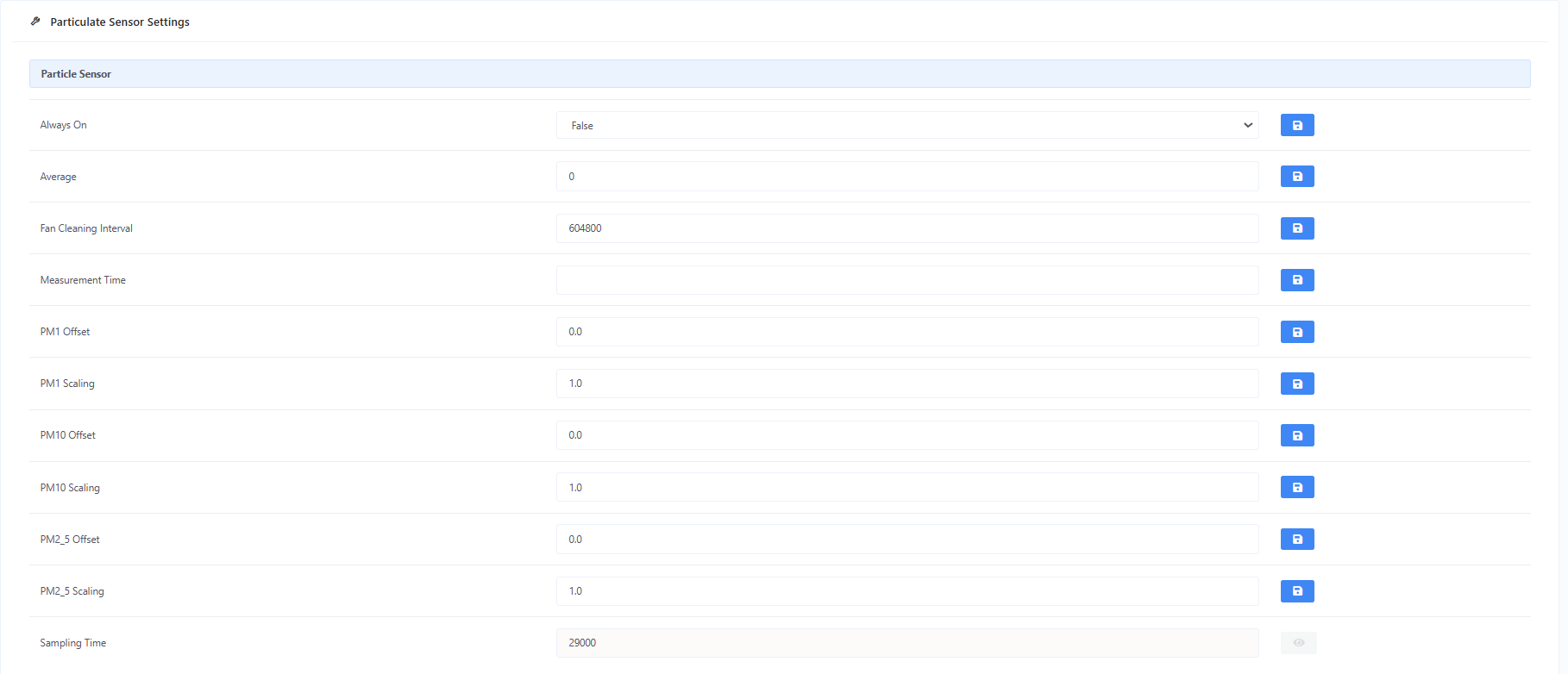The height and width of the screenshot is (674, 1568).
Task: Save the PM1 Scaling value
Action: click(x=1297, y=384)
